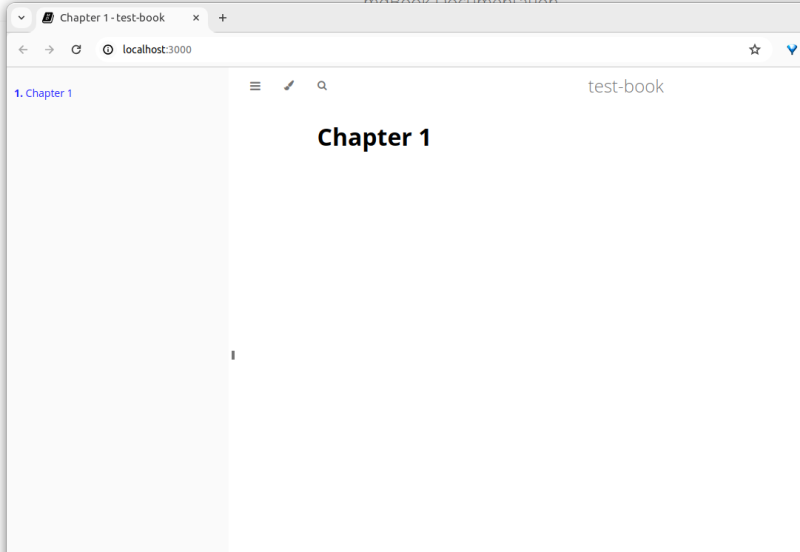Click the test-book menu title
Viewport: 800px width, 552px height.
click(x=626, y=86)
